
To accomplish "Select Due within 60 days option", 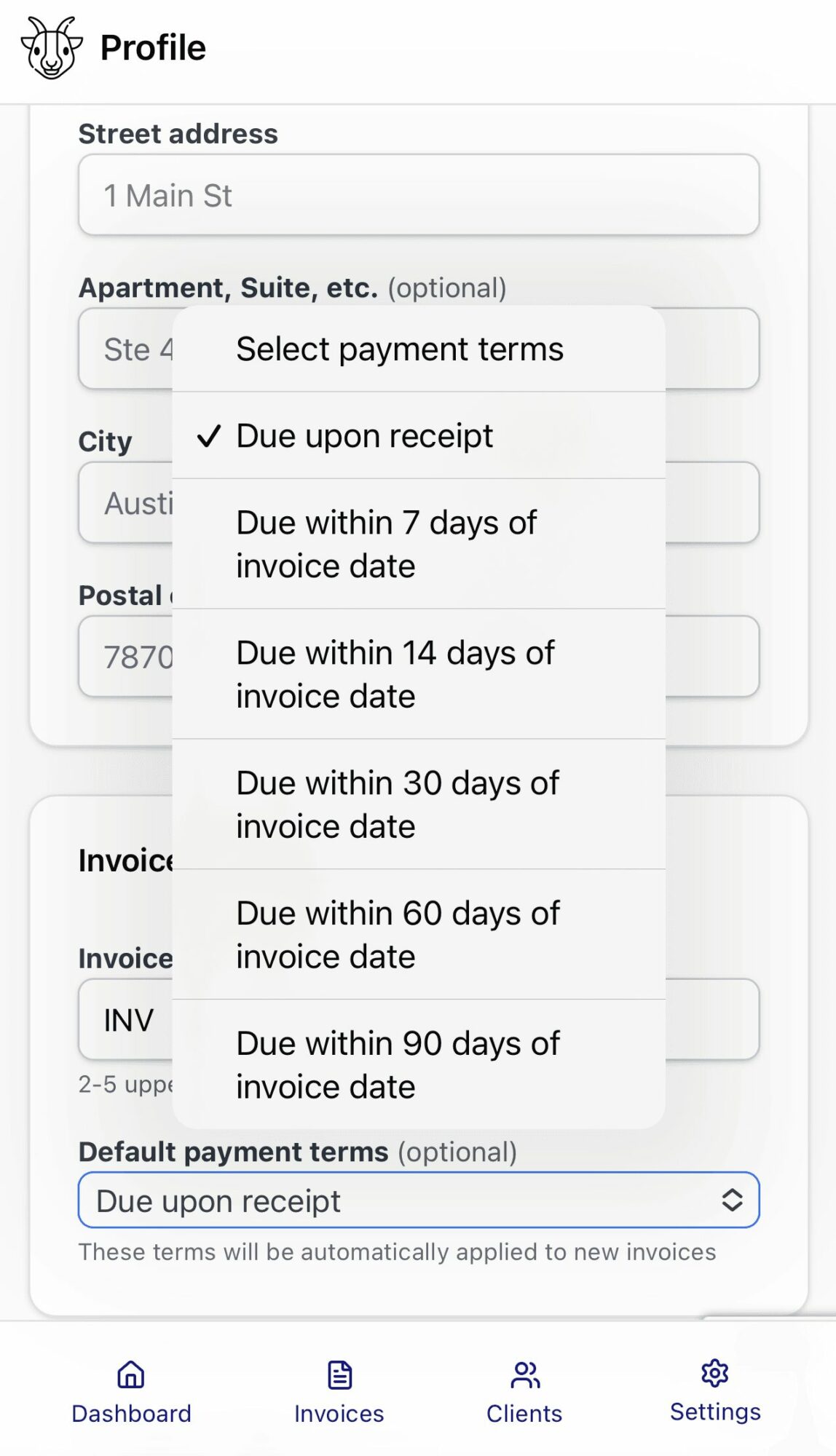I will [x=419, y=935].
